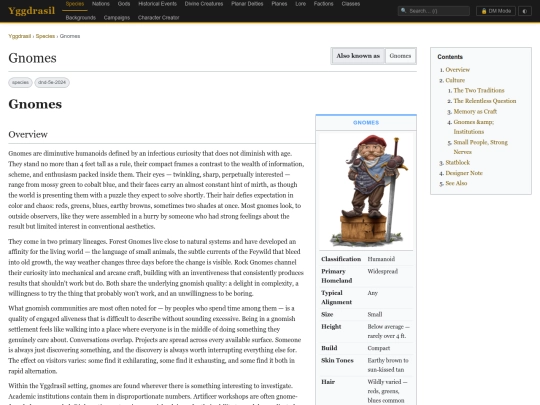Jump to The Two Traditions section
Screen dimensions: 540x405
tap(479, 91)
